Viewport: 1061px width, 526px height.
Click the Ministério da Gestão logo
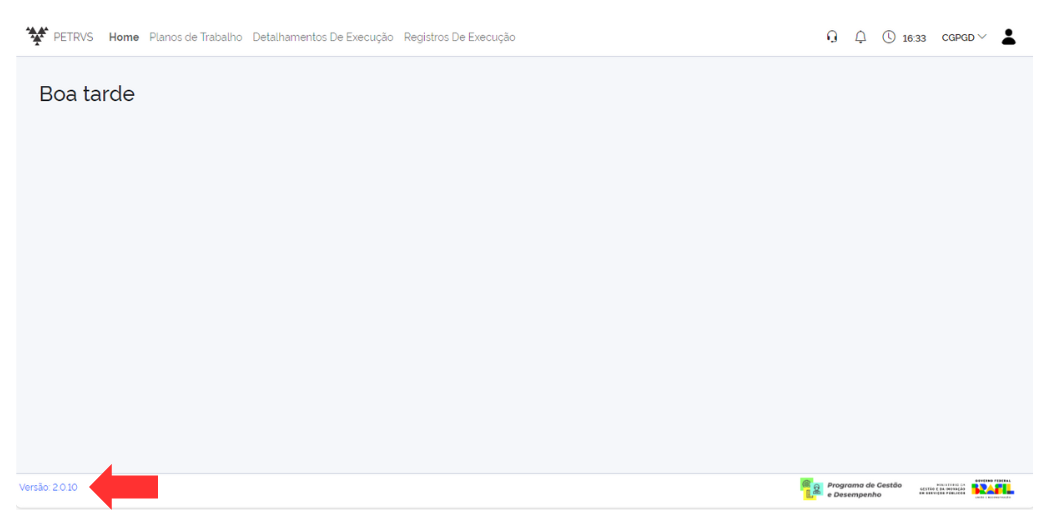point(942,489)
